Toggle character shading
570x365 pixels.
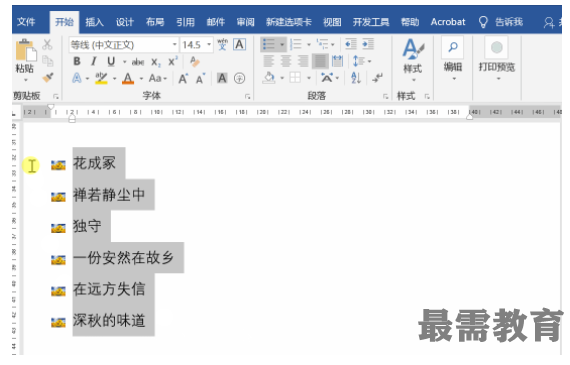click(222, 78)
